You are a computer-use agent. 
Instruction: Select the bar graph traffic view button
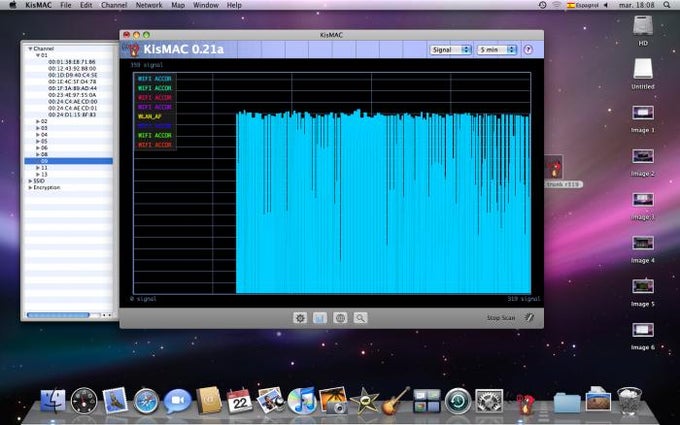pos(320,318)
